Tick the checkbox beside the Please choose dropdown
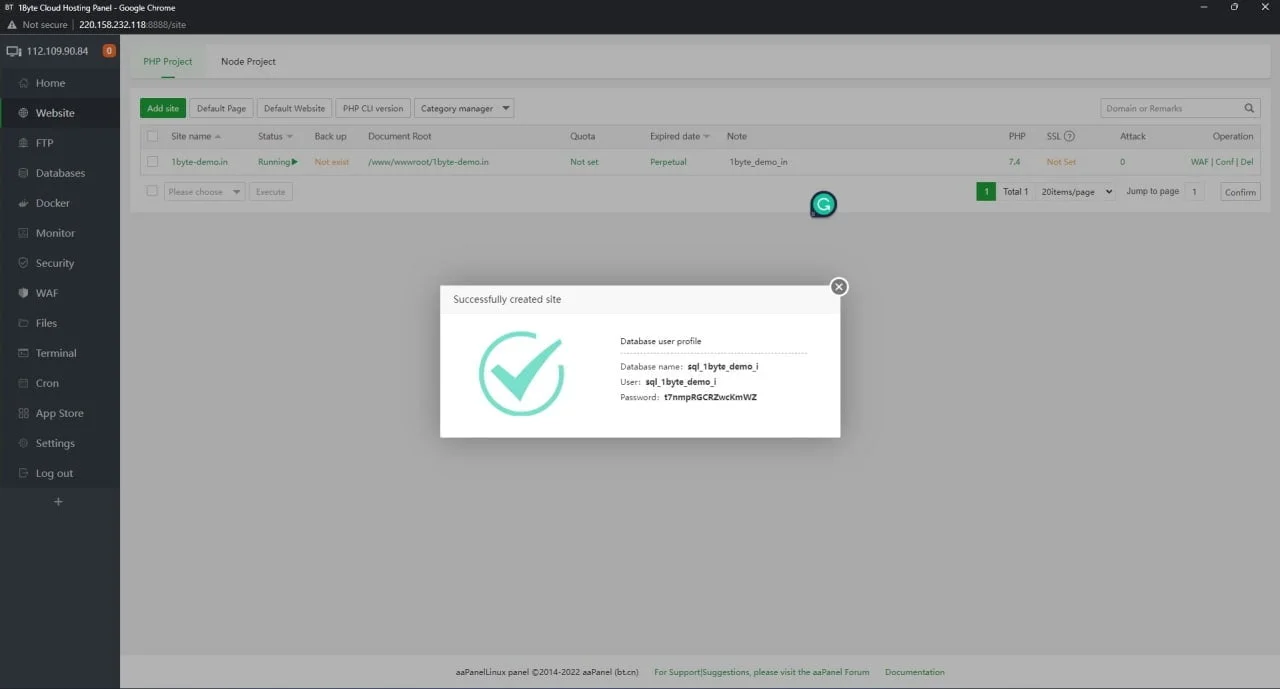1280x689 pixels. (x=152, y=191)
